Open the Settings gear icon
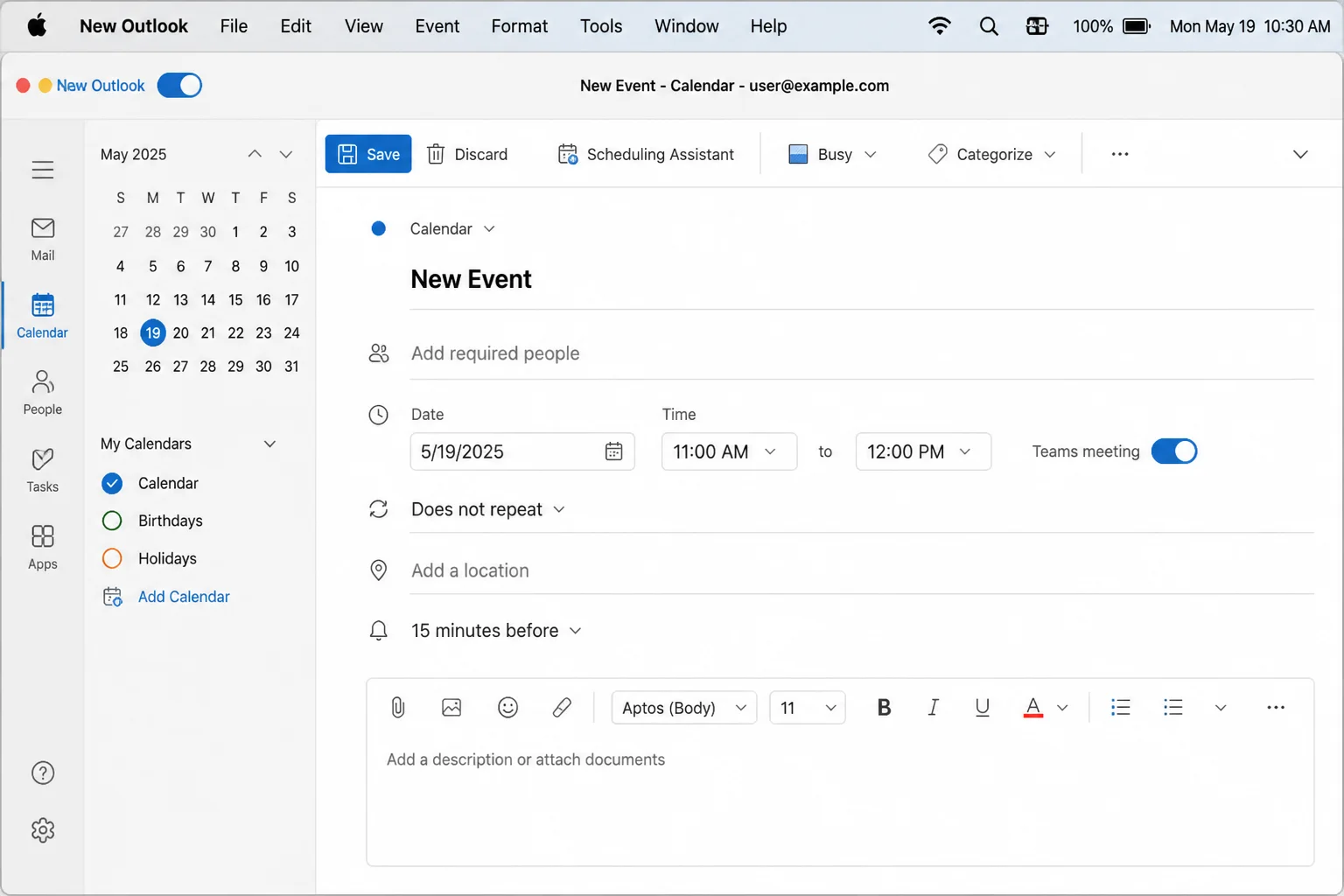1344x896 pixels. tap(43, 829)
